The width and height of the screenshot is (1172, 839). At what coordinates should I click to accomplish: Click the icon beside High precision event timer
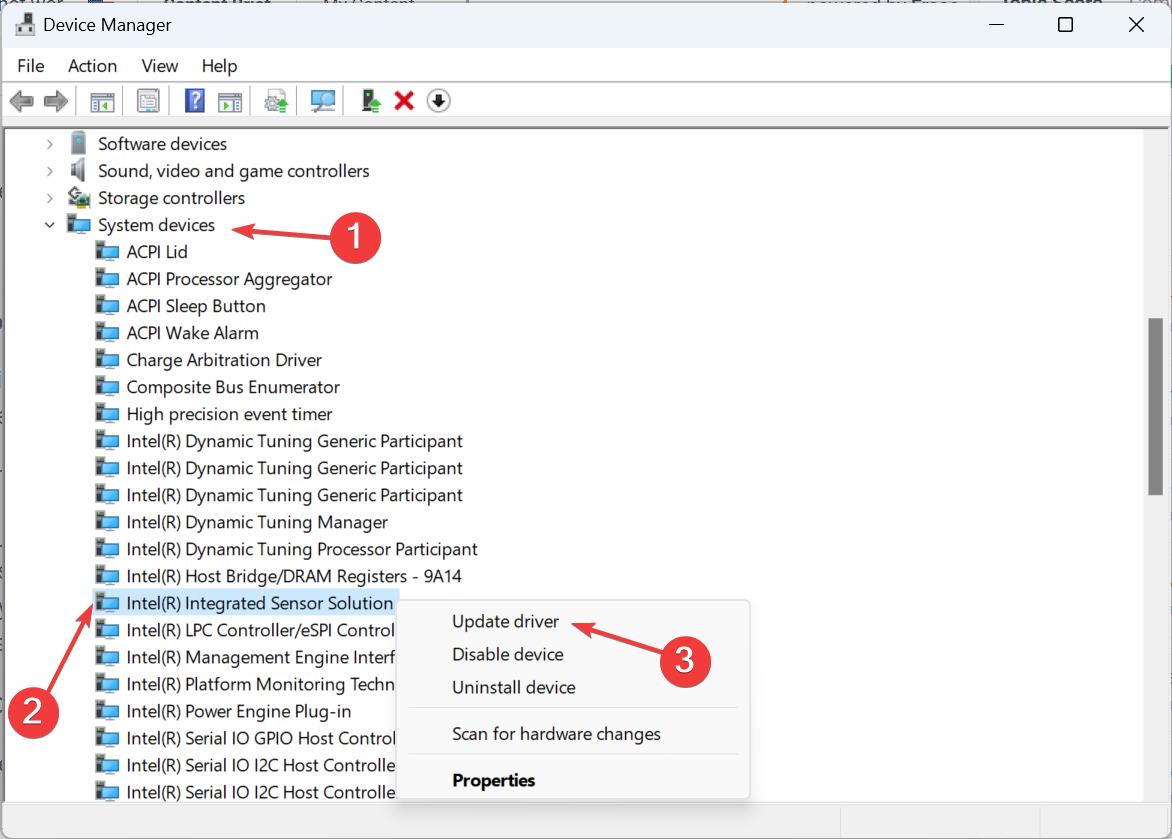107,414
